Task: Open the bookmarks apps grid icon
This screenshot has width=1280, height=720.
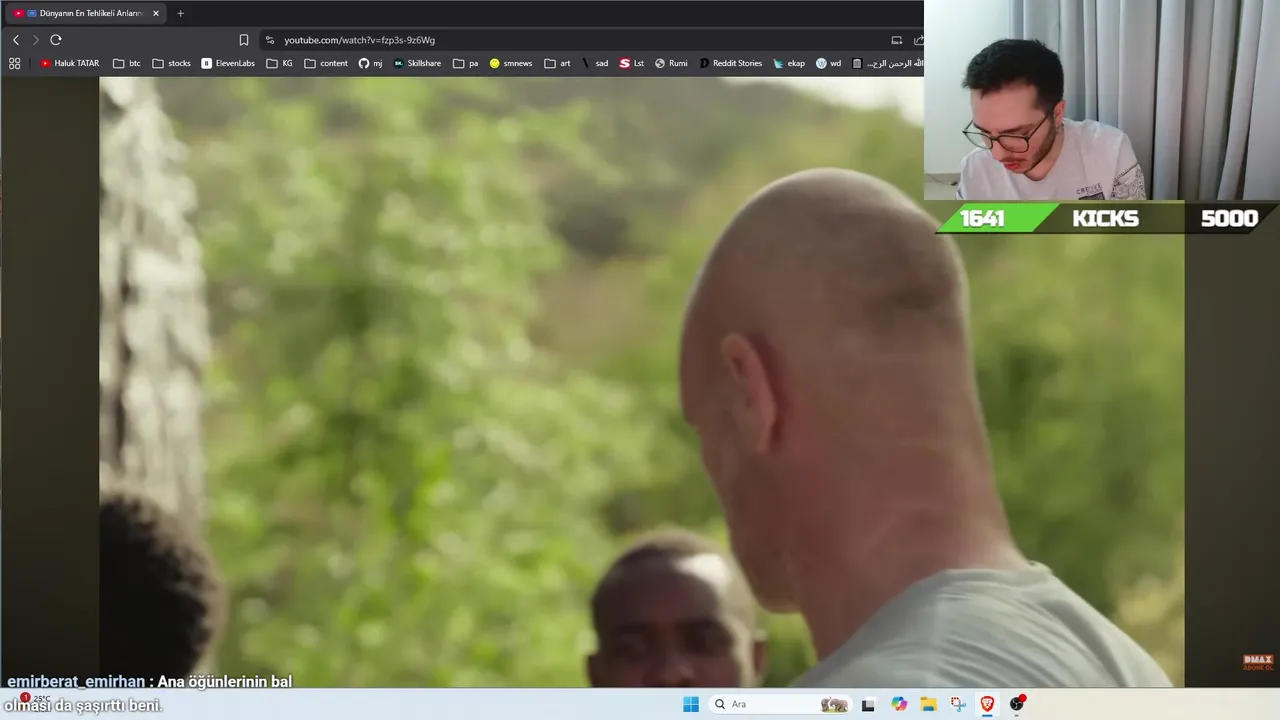Action: [14, 63]
